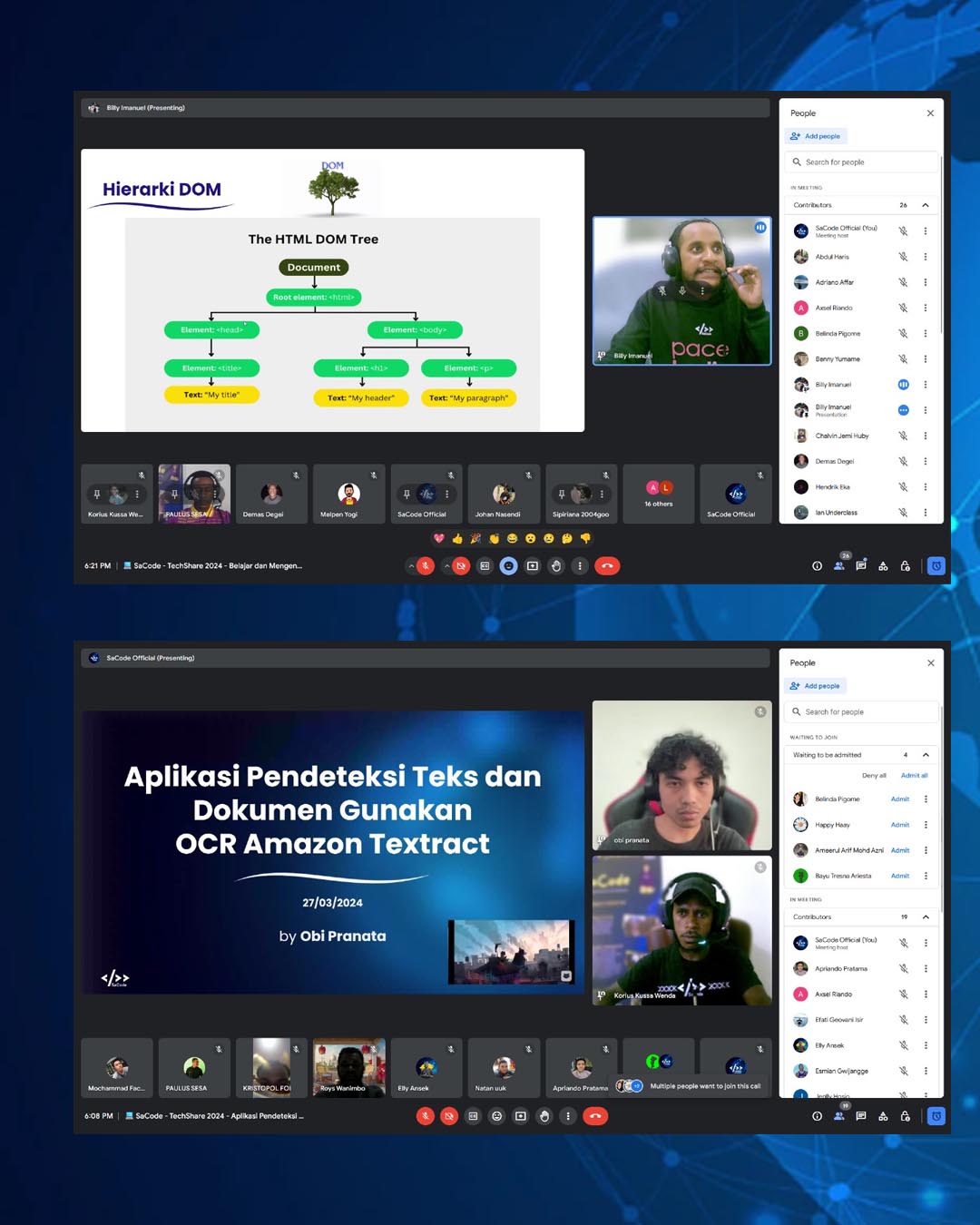Click Multiple people want to join notification
The image size is (980, 1225).
click(691, 1085)
